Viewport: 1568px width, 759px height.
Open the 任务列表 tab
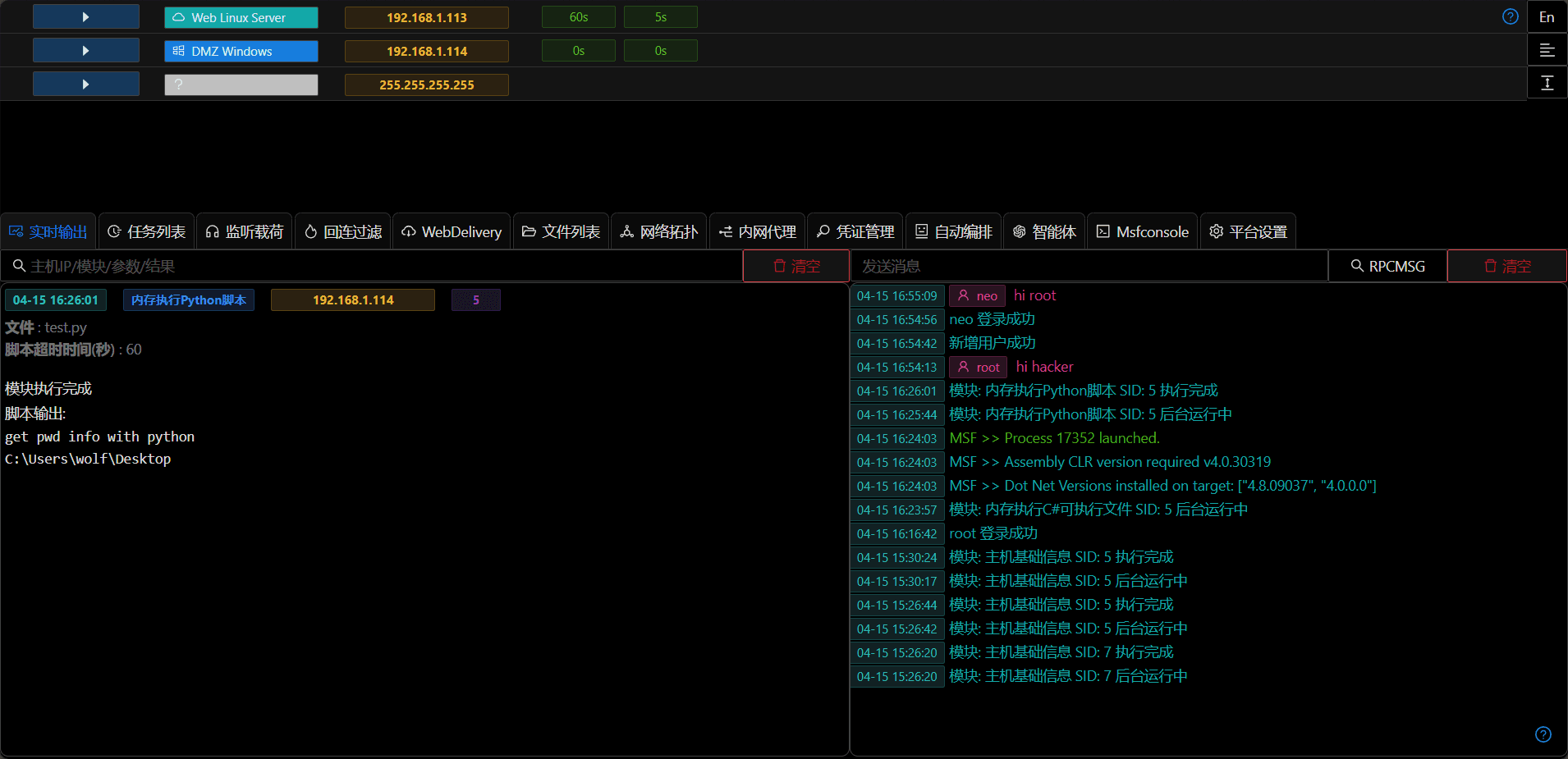point(146,231)
